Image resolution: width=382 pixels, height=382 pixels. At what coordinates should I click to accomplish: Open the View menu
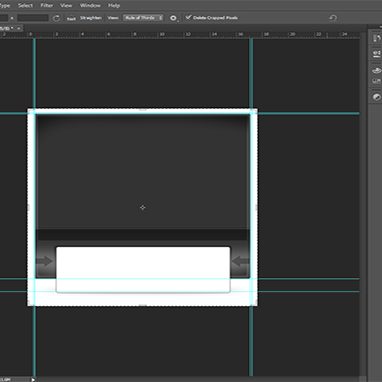click(x=66, y=5)
